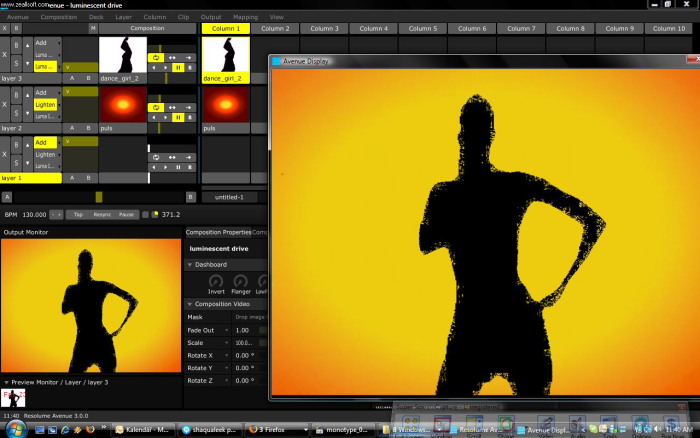The width and height of the screenshot is (700, 438).
Task: Toggle Bypass (B) on layer 2
Action: coord(16,96)
